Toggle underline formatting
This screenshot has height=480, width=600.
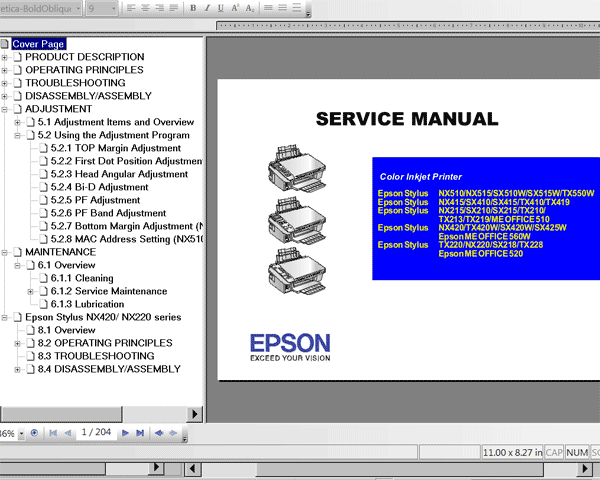(x=221, y=8)
